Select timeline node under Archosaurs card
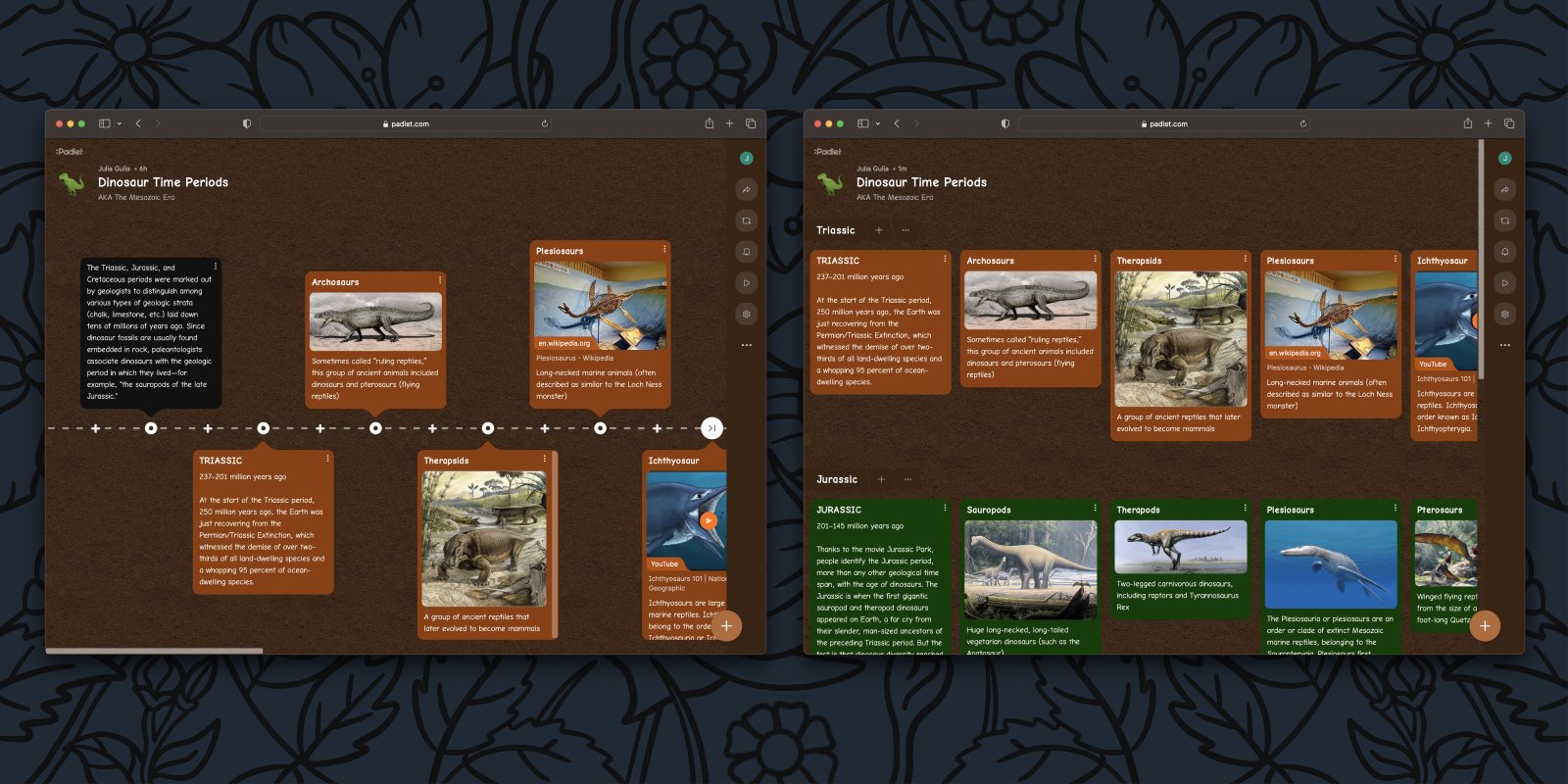The width and height of the screenshot is (1568, 784). (375, 428)
